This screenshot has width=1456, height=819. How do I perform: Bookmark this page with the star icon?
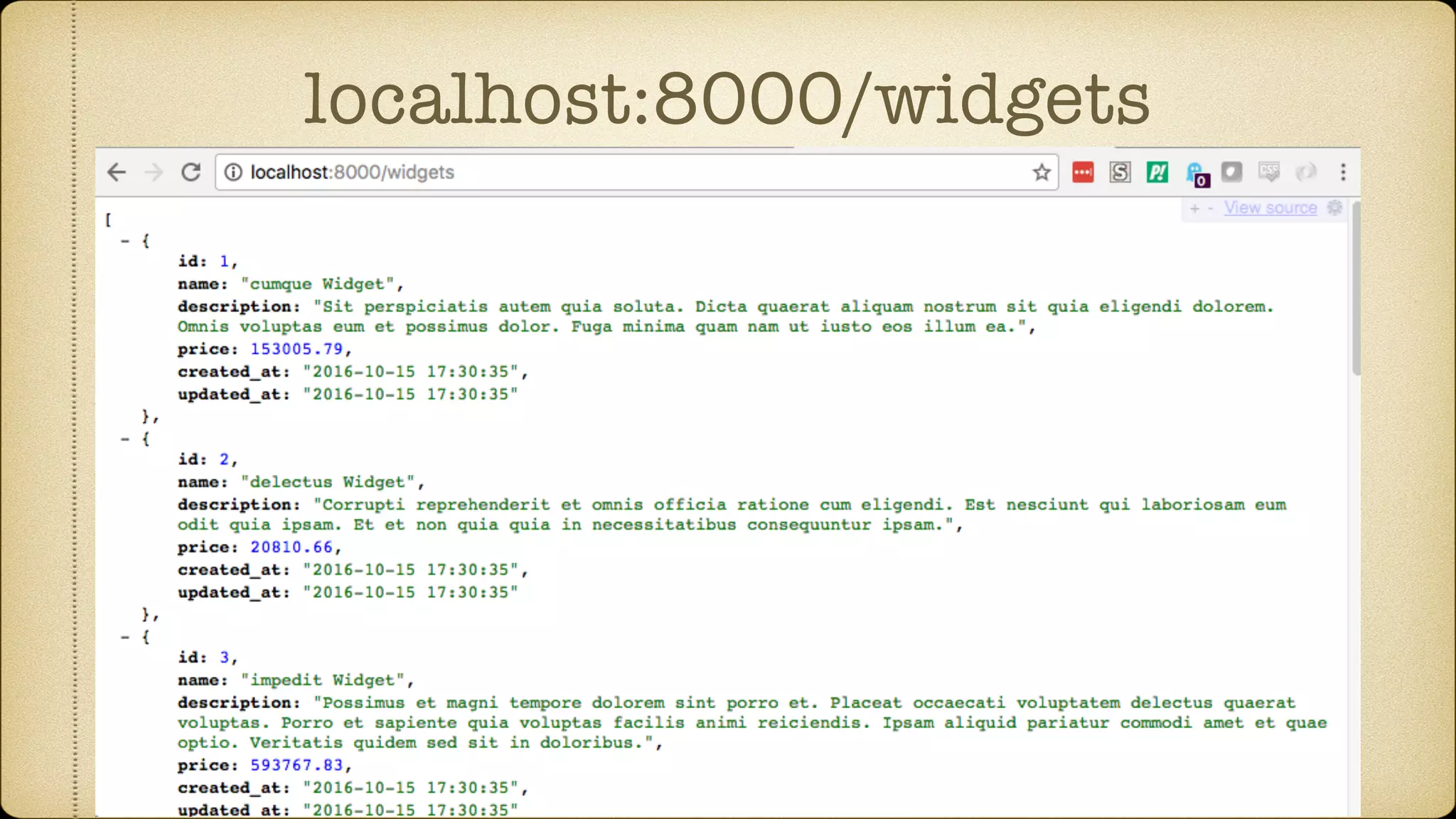pyautogui.click(x=1042, y=172)
